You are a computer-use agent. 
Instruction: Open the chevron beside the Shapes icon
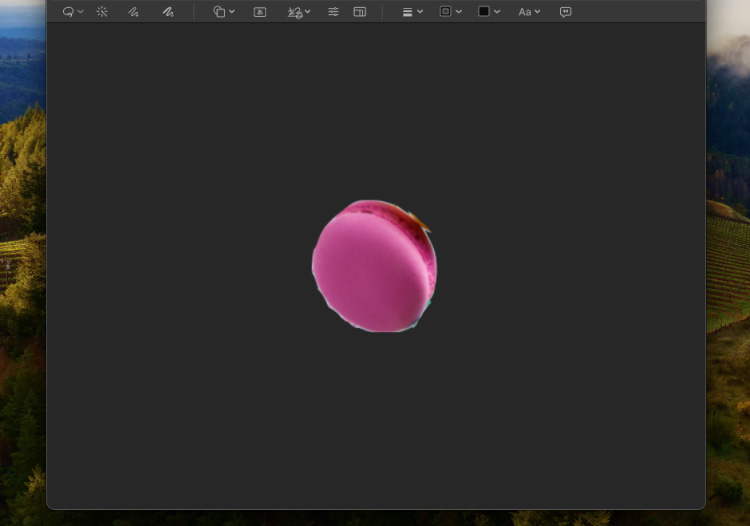tap(232, 12)
